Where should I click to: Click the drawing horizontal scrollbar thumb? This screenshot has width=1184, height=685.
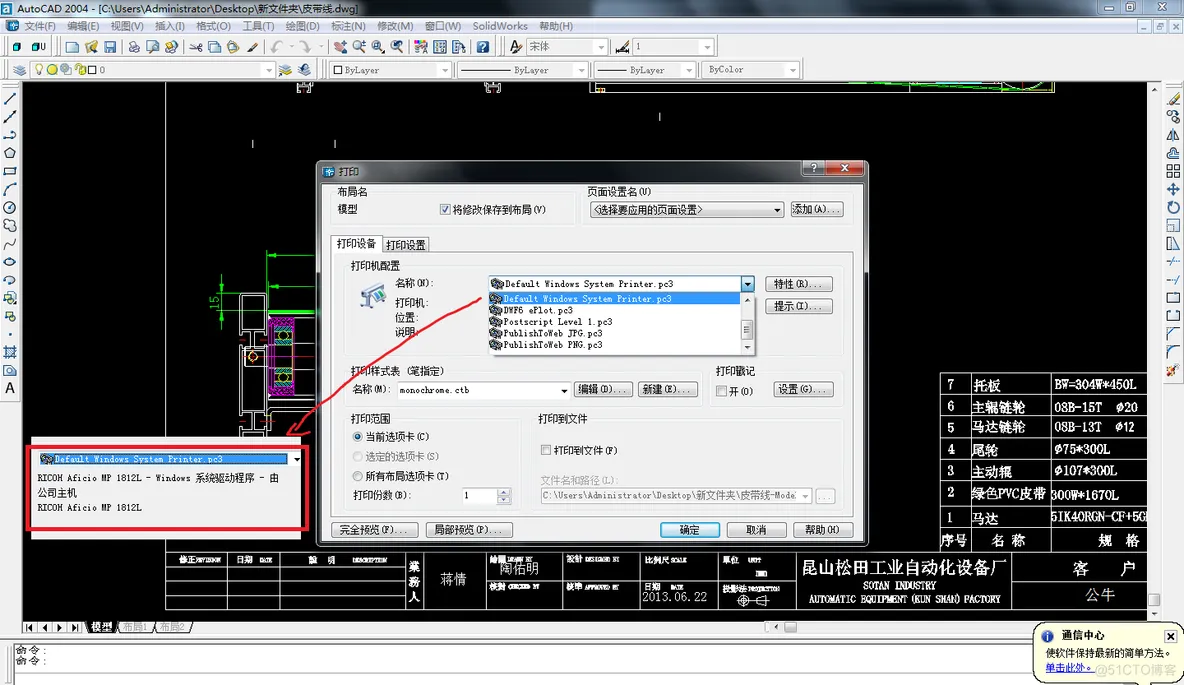tap(790, 627)
